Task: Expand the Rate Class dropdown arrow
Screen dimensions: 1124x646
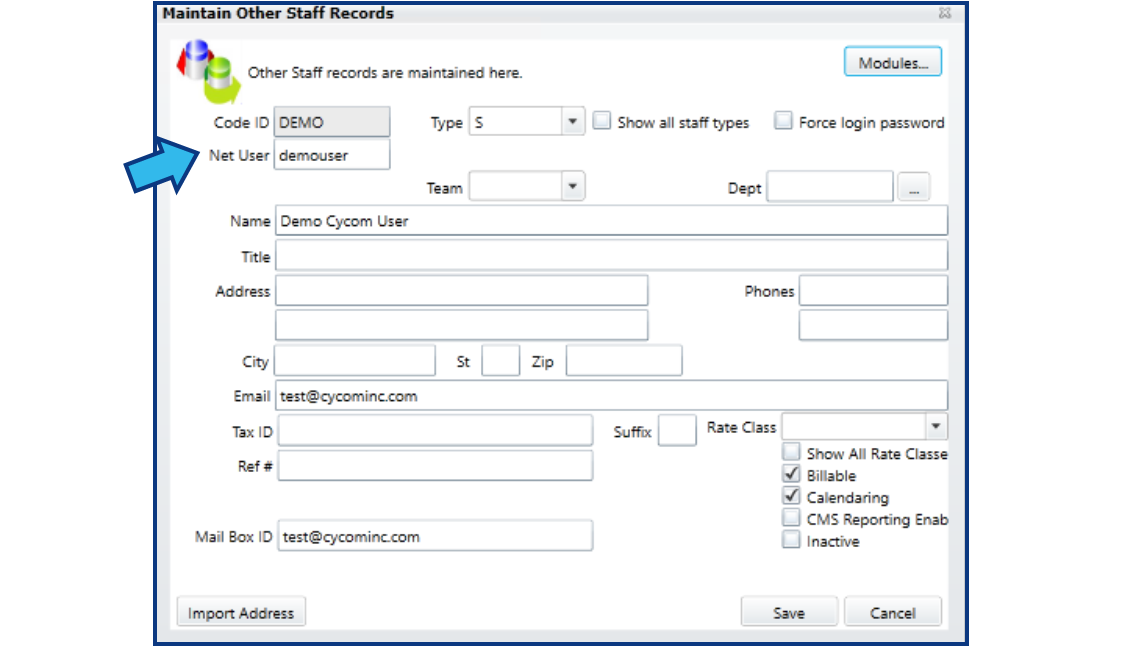Action: point(935,427)
